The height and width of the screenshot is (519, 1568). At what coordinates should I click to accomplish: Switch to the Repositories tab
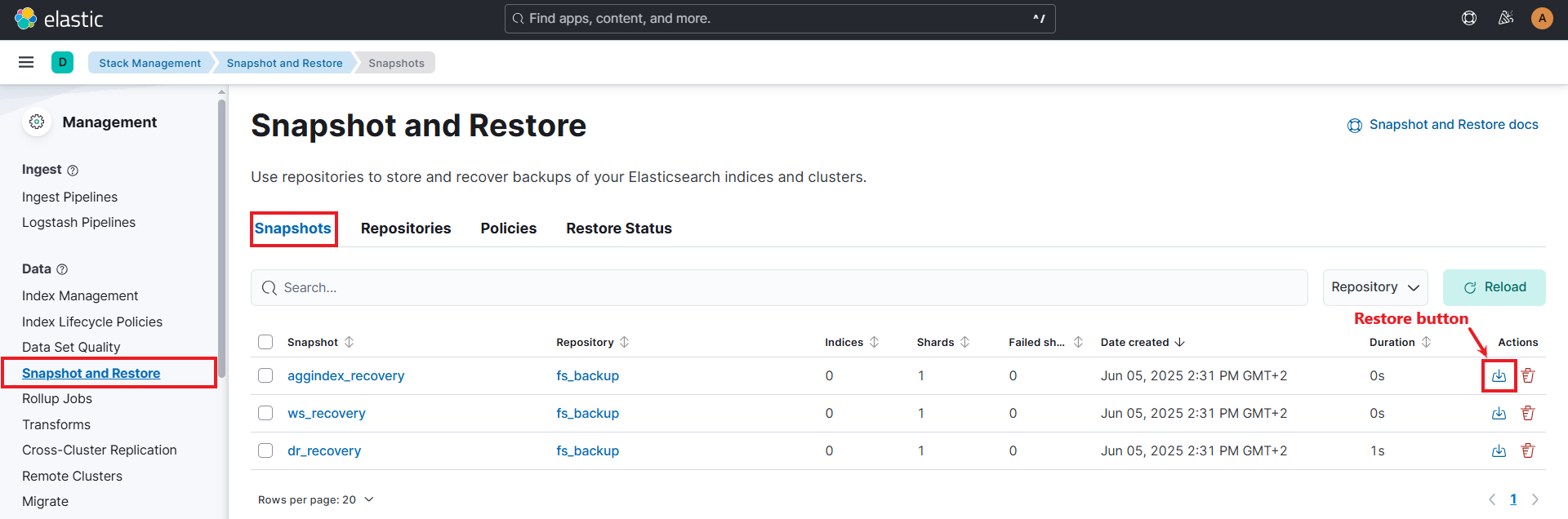[x=406, y=228]
